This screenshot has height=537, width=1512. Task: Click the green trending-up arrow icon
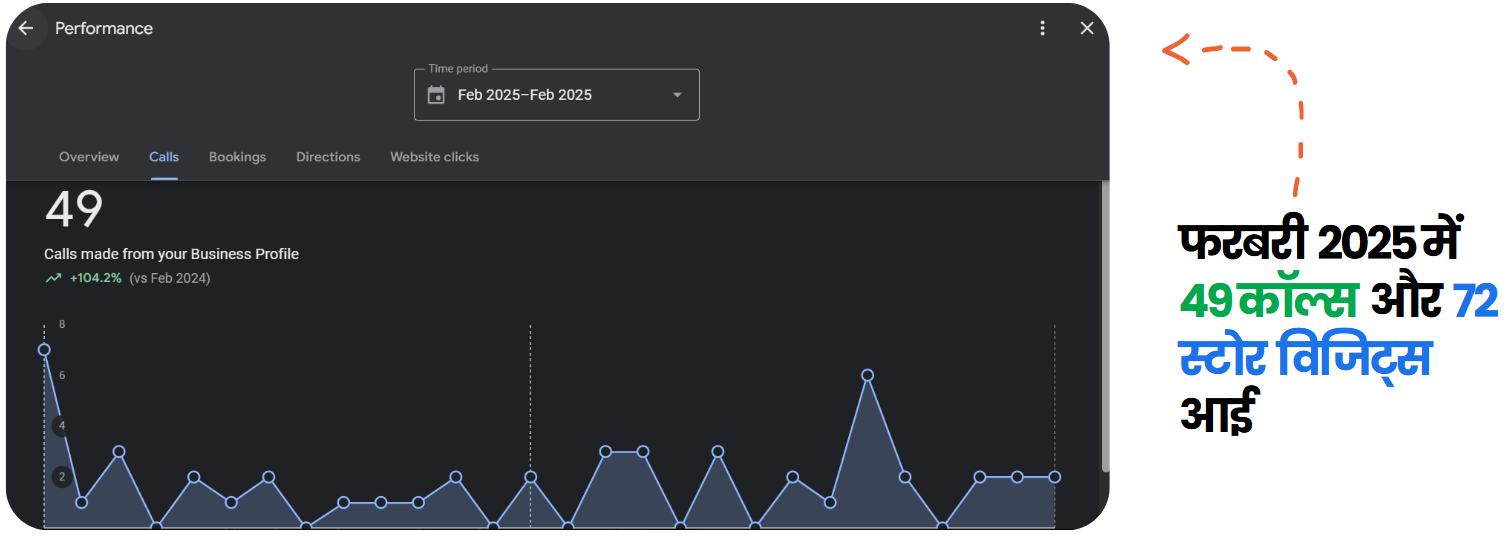53,279
